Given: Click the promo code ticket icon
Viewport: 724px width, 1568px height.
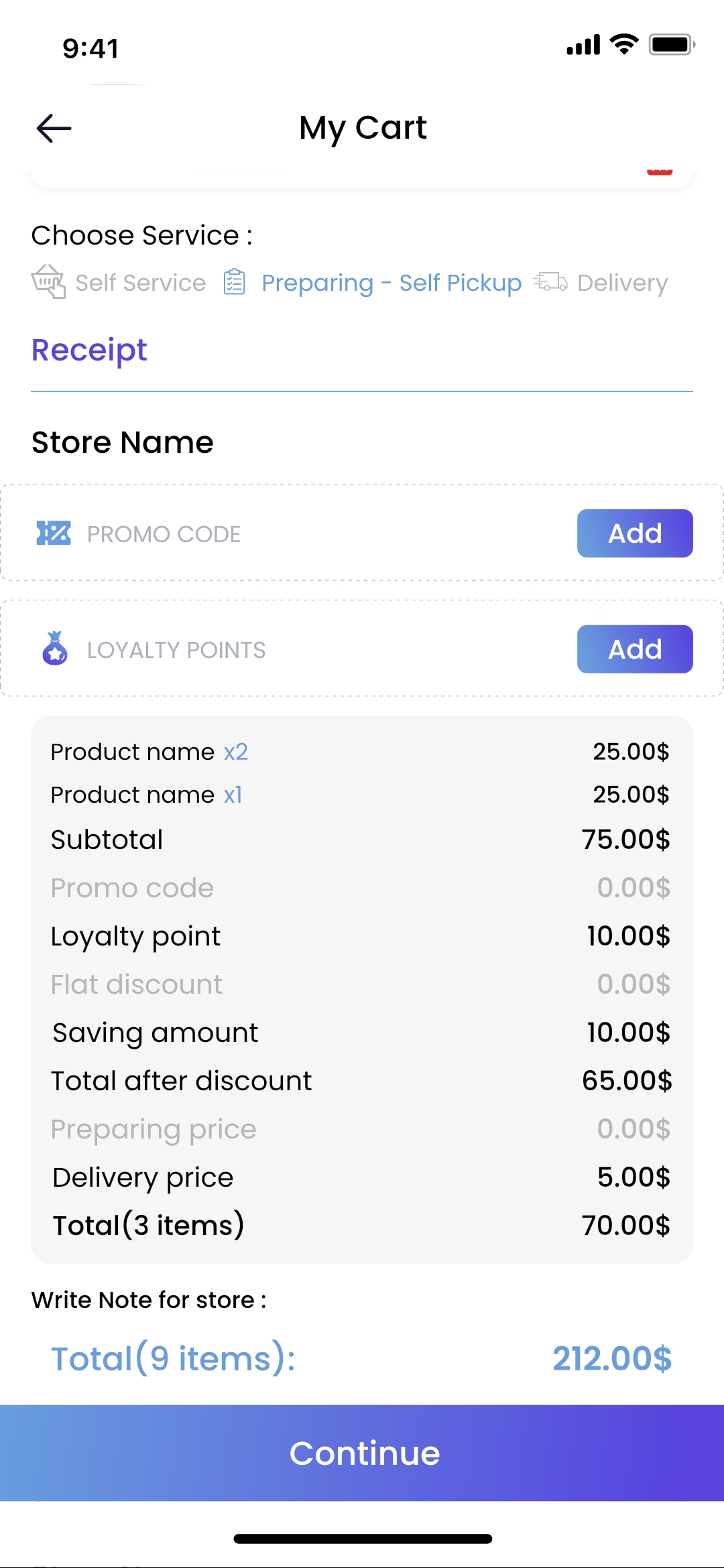Looking at the screenshot, I should (x=54, y=533).
